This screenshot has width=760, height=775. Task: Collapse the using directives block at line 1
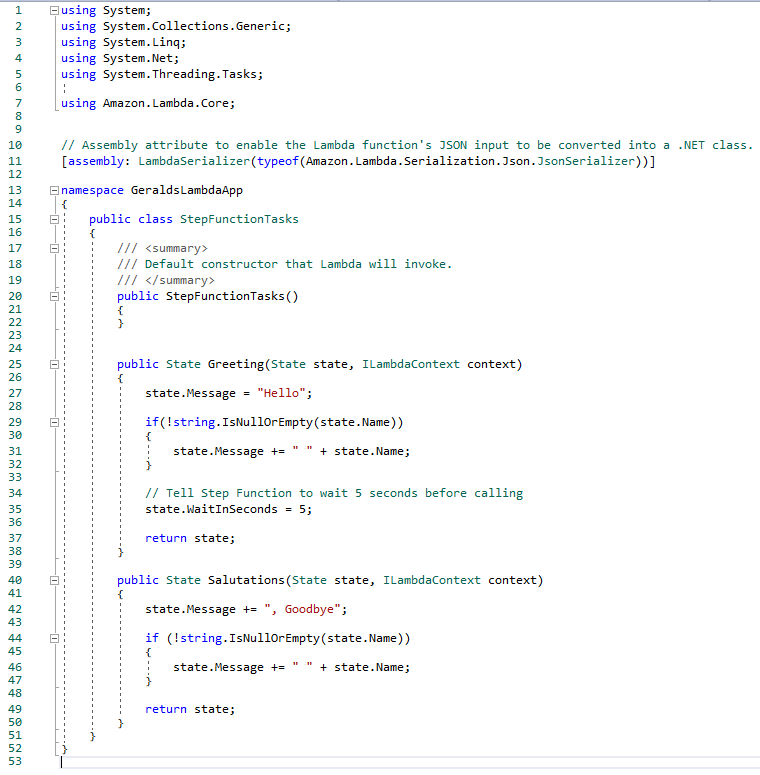(54, 10)
